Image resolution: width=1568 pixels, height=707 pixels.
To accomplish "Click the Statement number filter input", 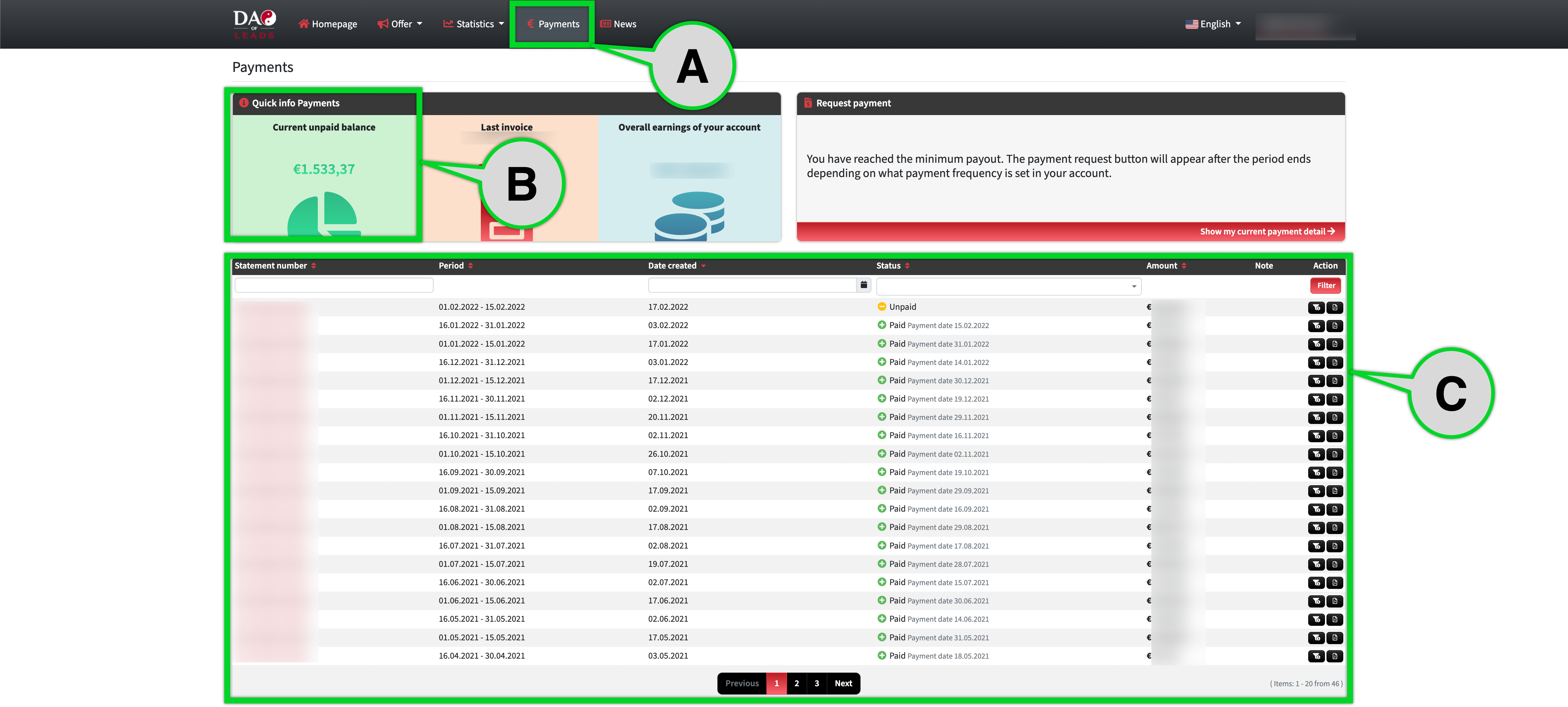I will tap(334, 285).
